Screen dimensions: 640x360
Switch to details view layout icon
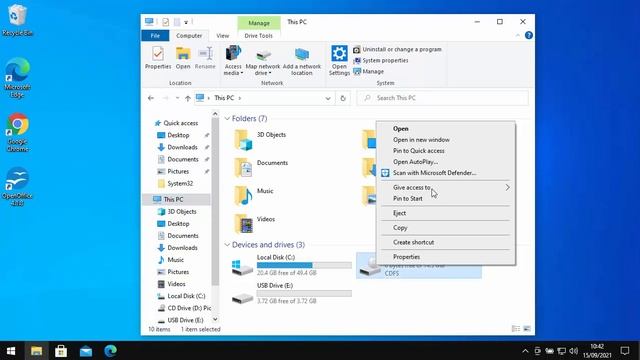(516, 329)
